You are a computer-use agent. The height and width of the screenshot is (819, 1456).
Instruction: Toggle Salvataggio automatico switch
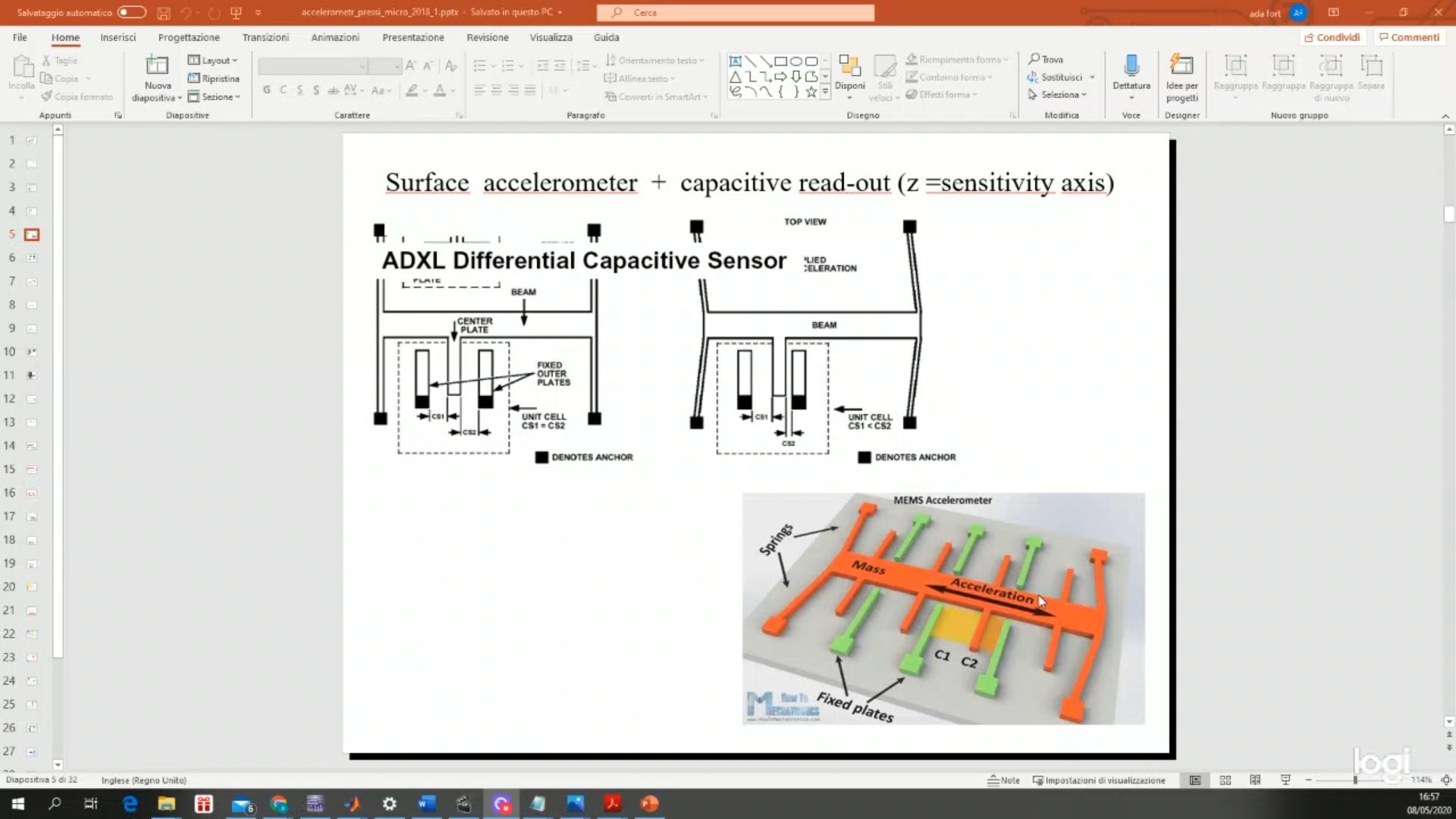(x=131, y=12)
